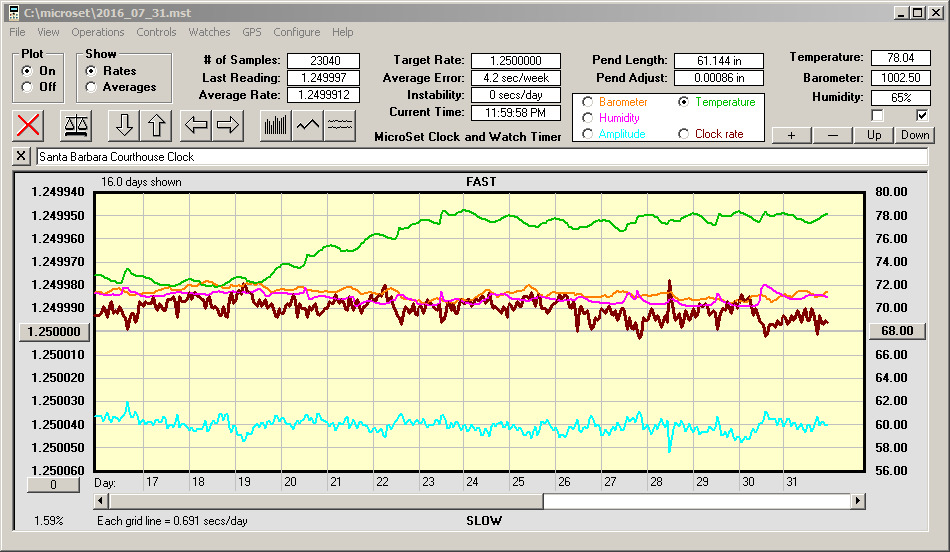Viewport: 950px width, 552px height.
Task: Click the Average Error value field
Action: pos(516,78)
